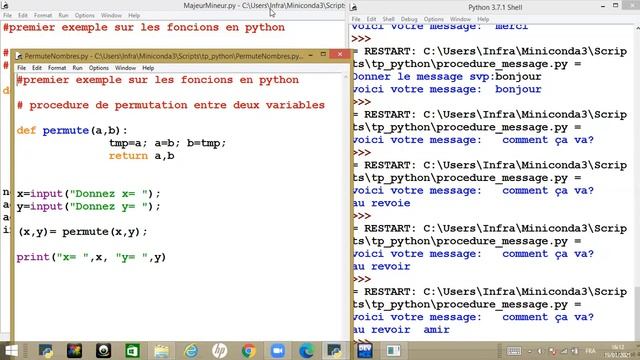This screenshot has width=640, height=360.
Task: Open Debug menu in Python Shell window
Action: pyautogui.click(x=409, y=19)
